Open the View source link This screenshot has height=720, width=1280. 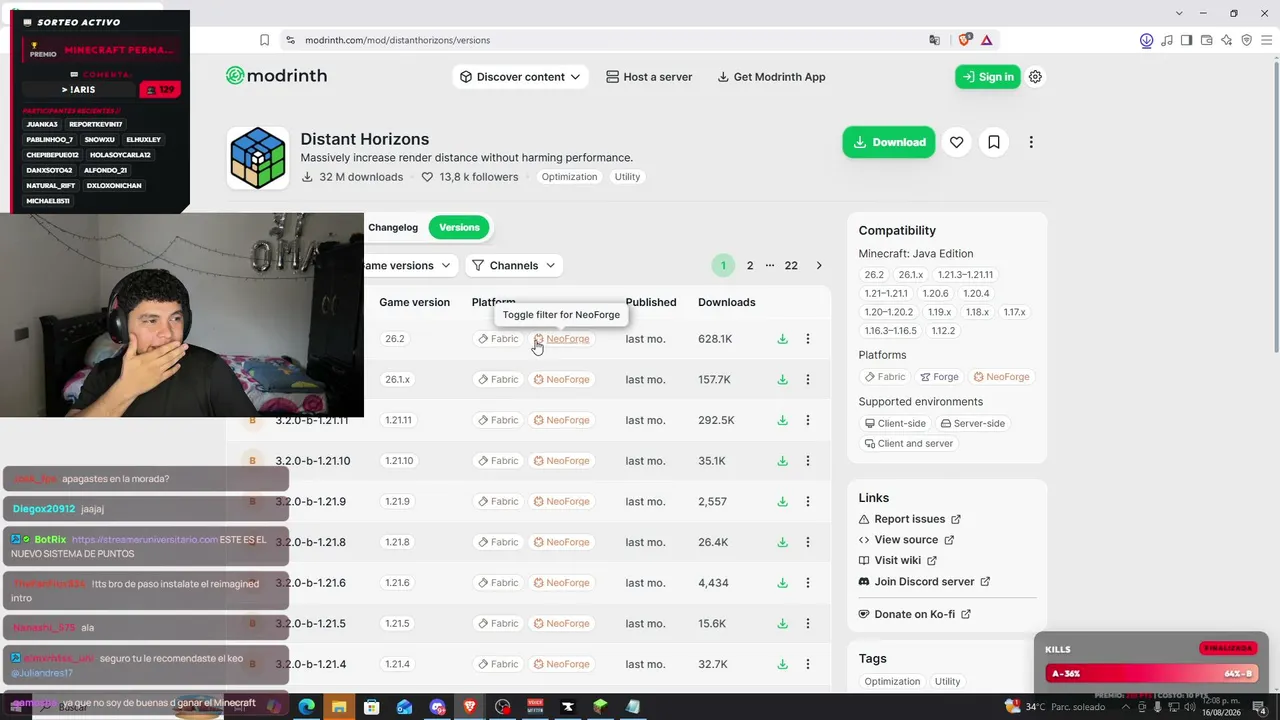pyautogui.click(x=907, y=540)
